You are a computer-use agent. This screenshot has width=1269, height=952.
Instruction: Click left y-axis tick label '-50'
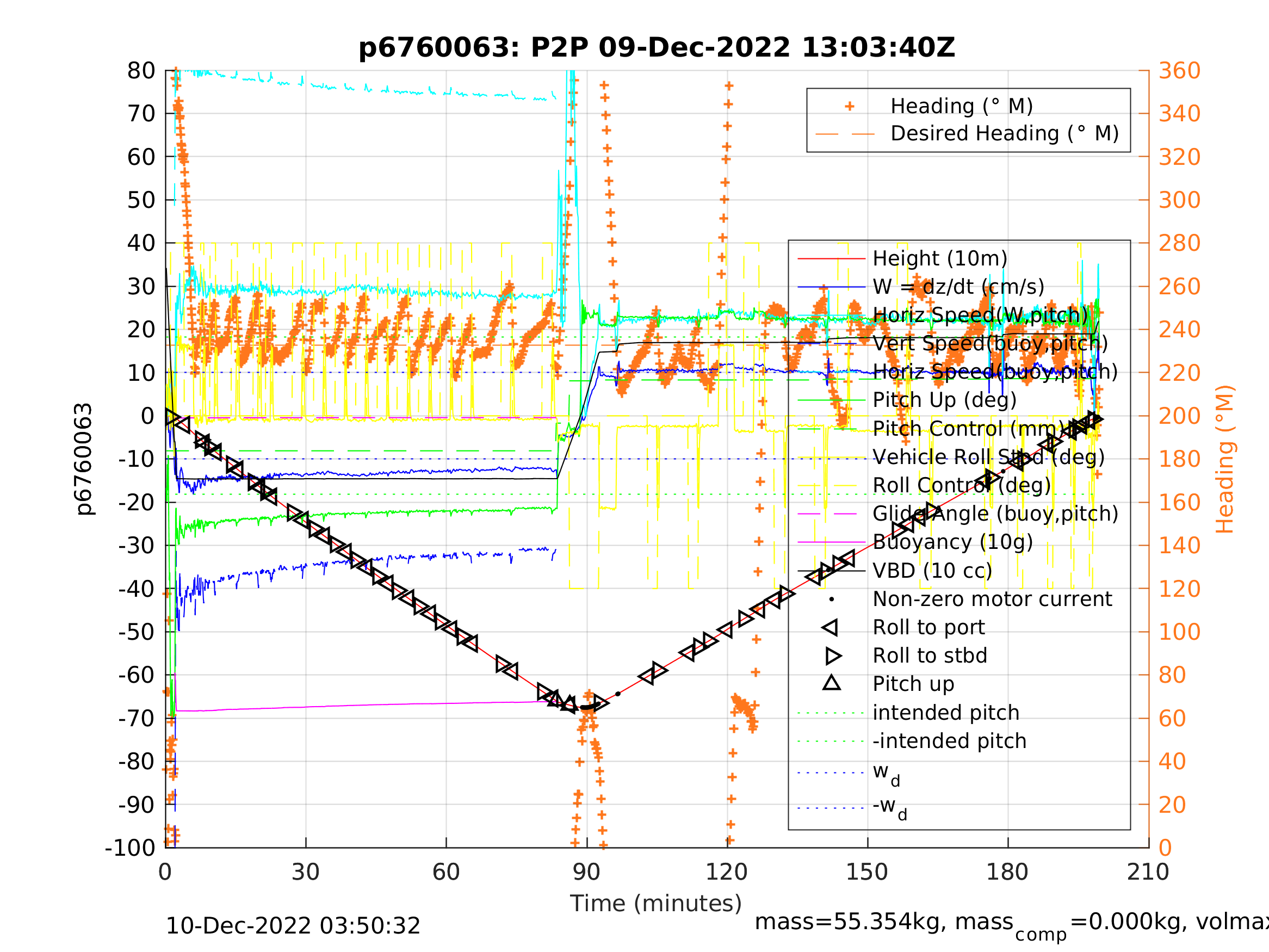137,632
